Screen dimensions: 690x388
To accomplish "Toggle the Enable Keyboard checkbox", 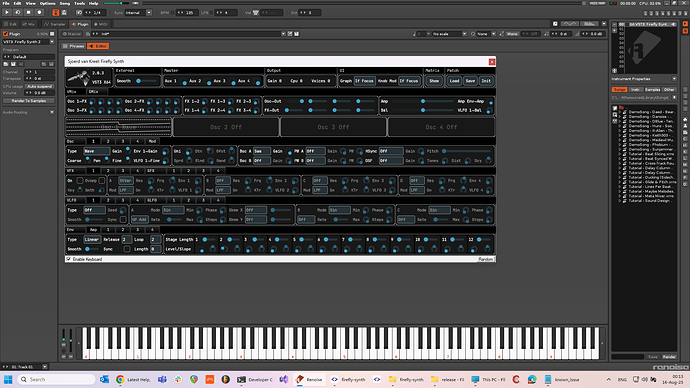I will (69, 260).
